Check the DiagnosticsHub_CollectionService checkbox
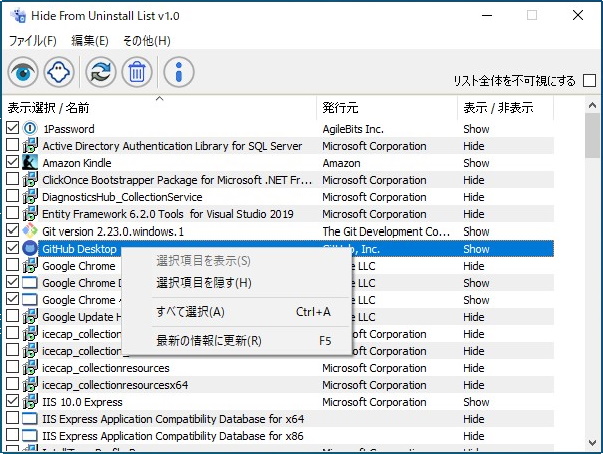This screenshot has height=454, width=603. [x=12, y=196]
